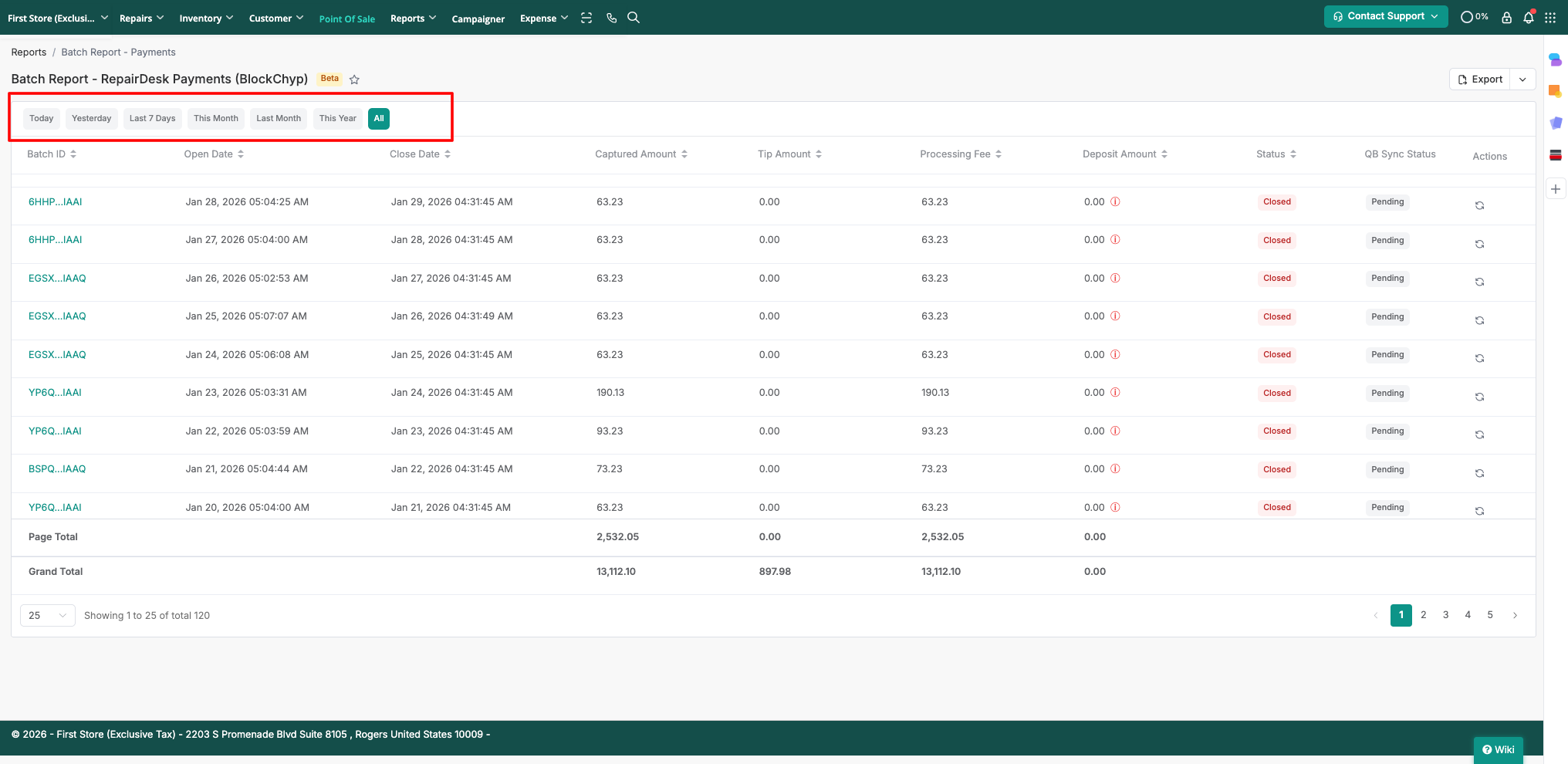Click the search magnifier icon in navbar
This screenshot has width=1568, height=764.
(x=634, y=18)
